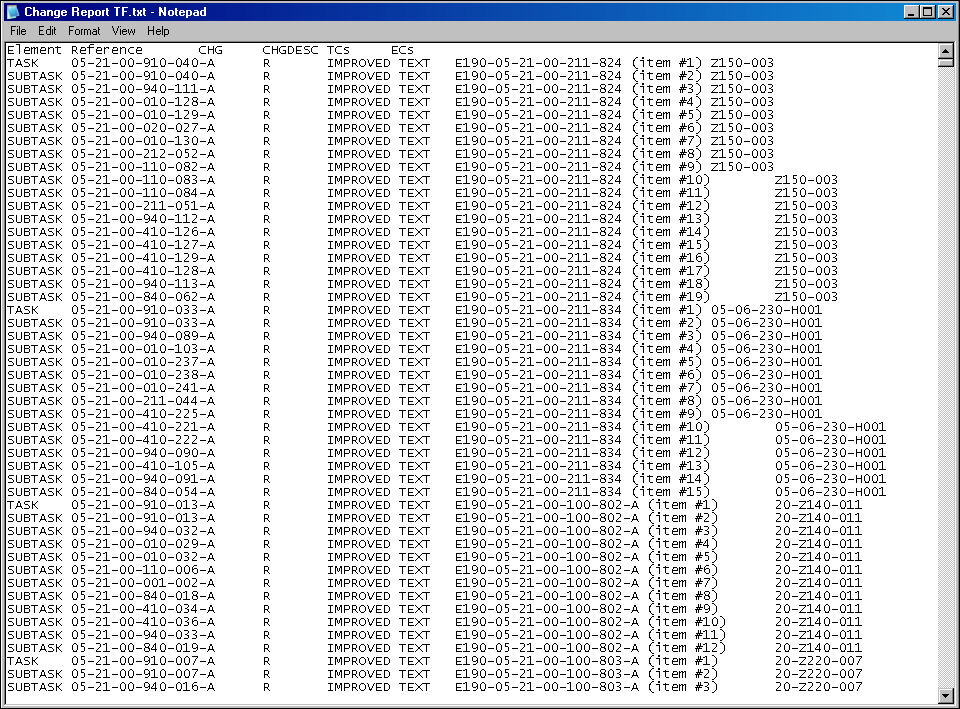Screen dimensions: 960x709
Task: Click the "TCs" header word
Action: pos(338,50)
